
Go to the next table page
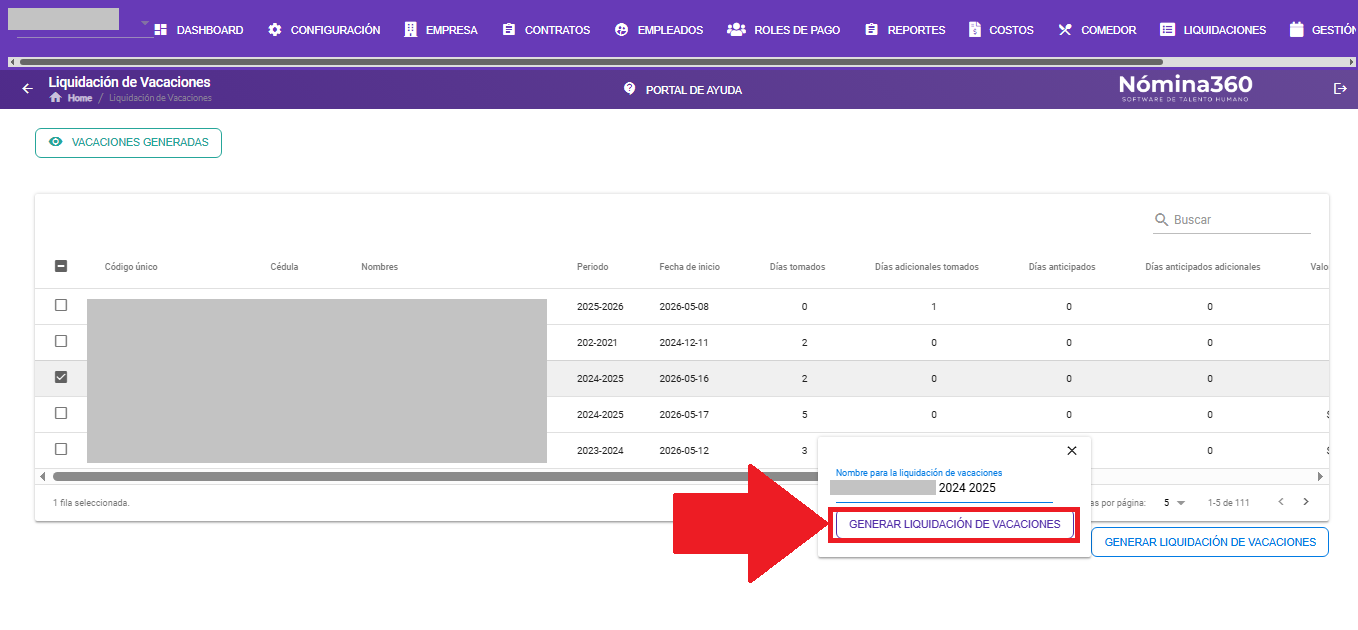(x=1305, y=502)
